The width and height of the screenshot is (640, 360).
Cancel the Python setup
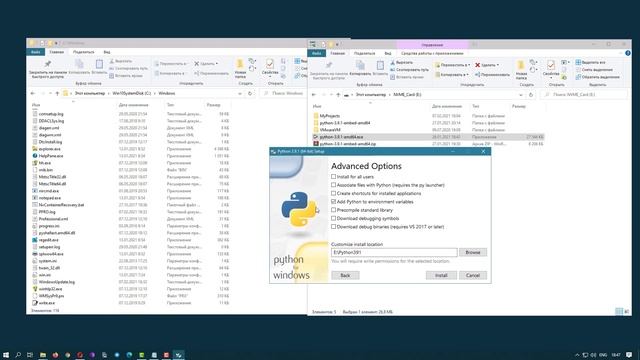click(x=473, y=275)
